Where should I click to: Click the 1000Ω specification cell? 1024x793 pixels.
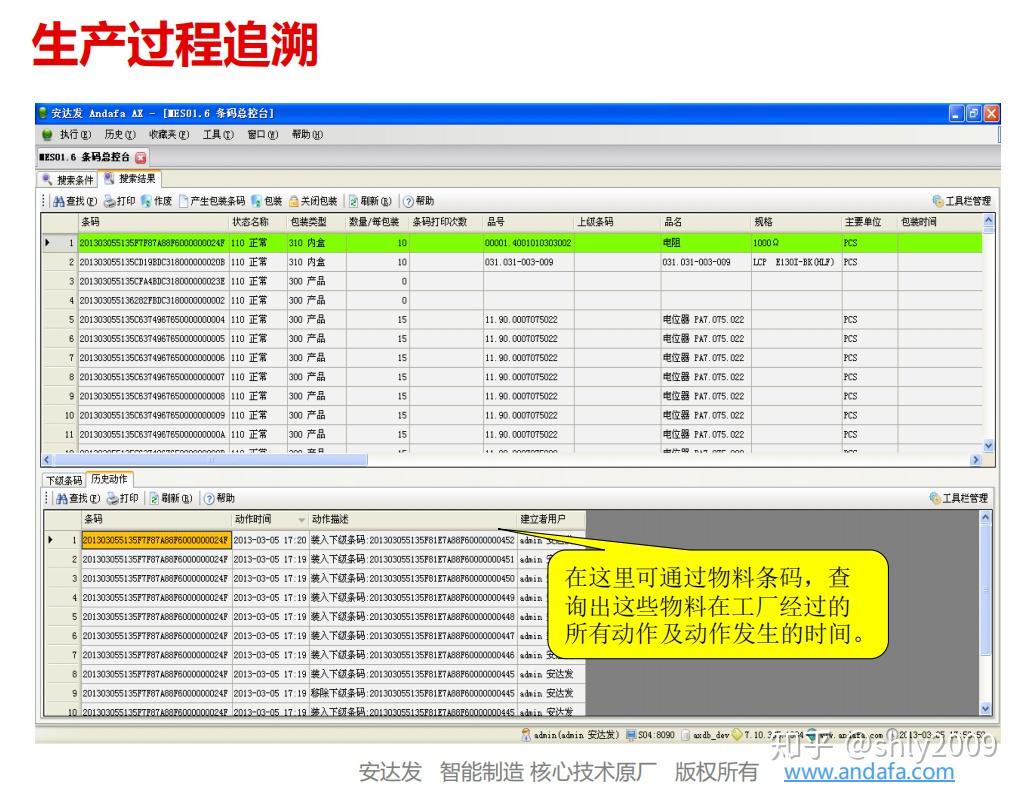796,243
